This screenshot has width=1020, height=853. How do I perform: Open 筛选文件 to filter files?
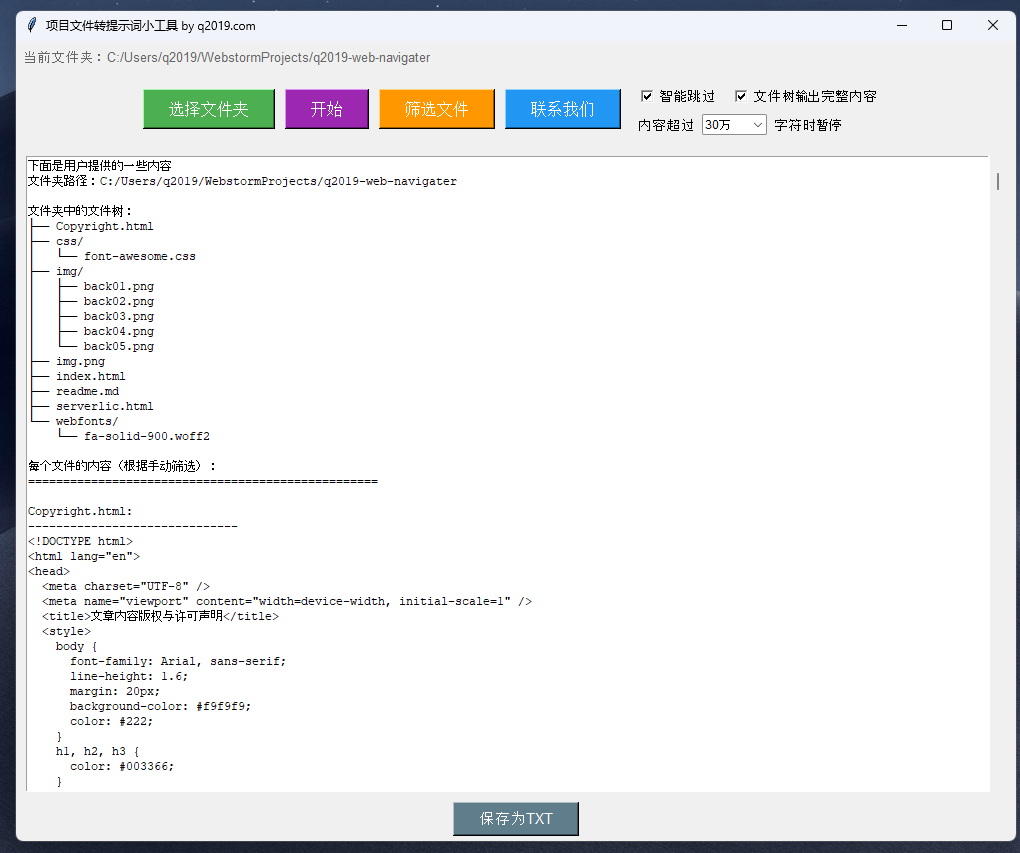[436, 109]
